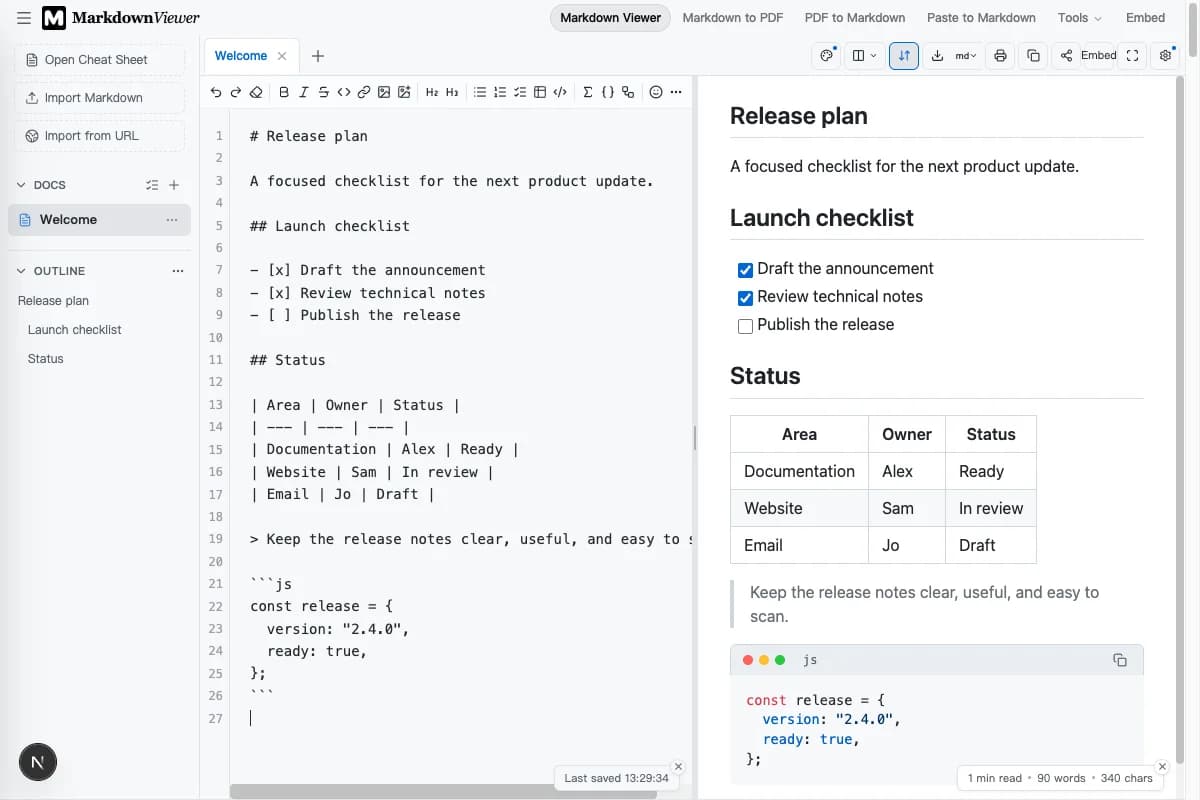Uncheck 'Review technical notes' checkbox
The height and width of the screenshot is (800, 1200).
(745, 298)
